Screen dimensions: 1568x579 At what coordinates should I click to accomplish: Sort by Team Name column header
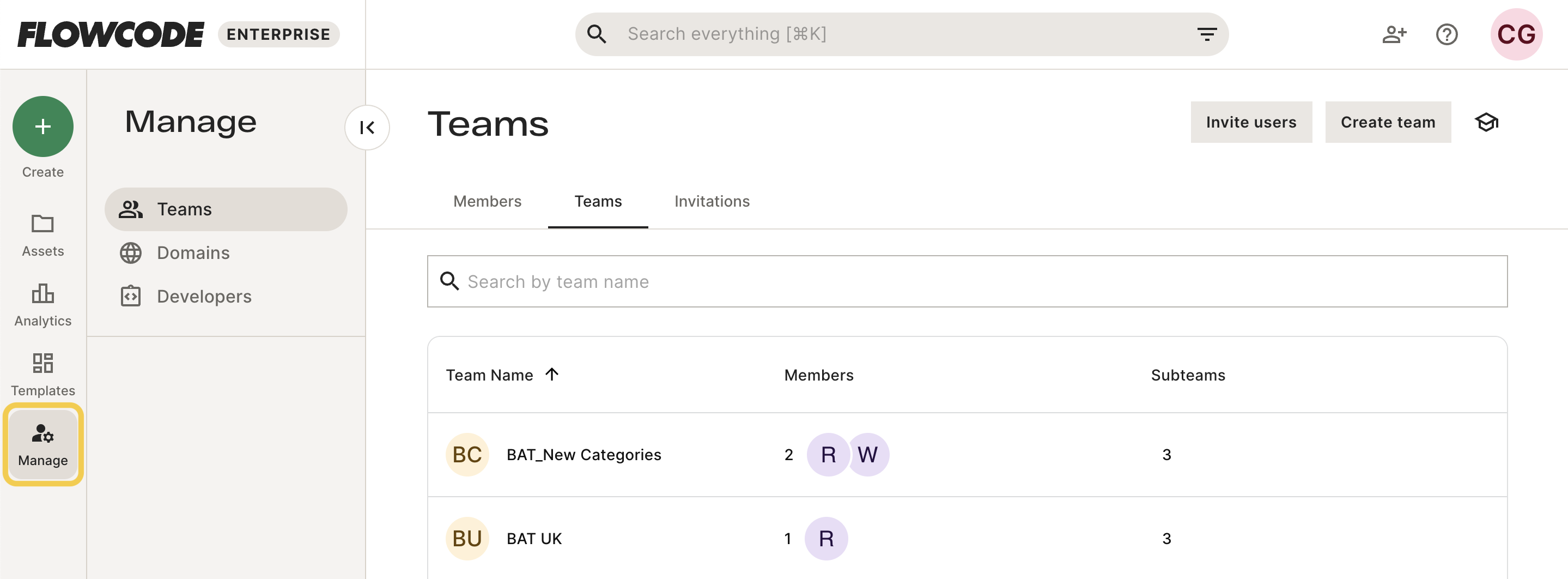point(489,375)
